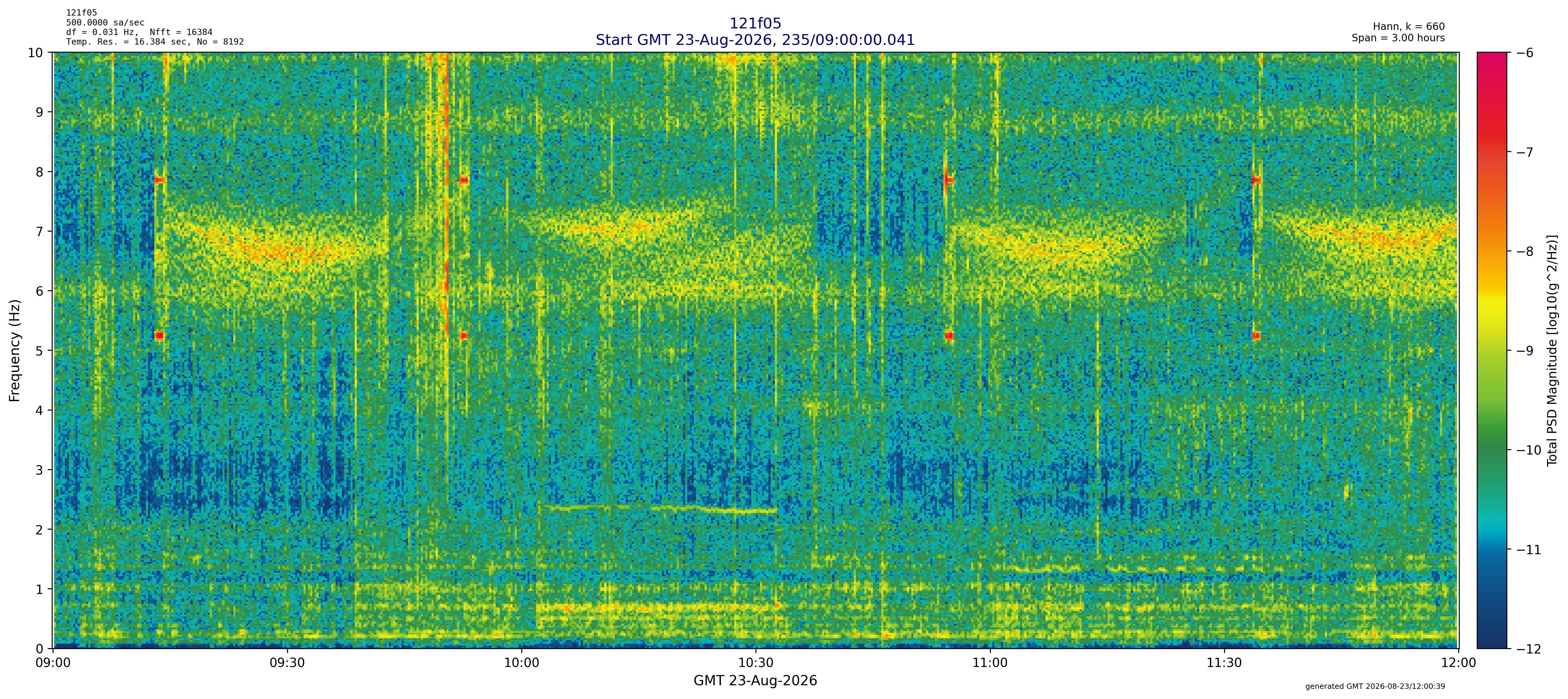Select the frequency axis tick label "9"
Viewport: 1568px width, 699px height.
coord(39,112)
